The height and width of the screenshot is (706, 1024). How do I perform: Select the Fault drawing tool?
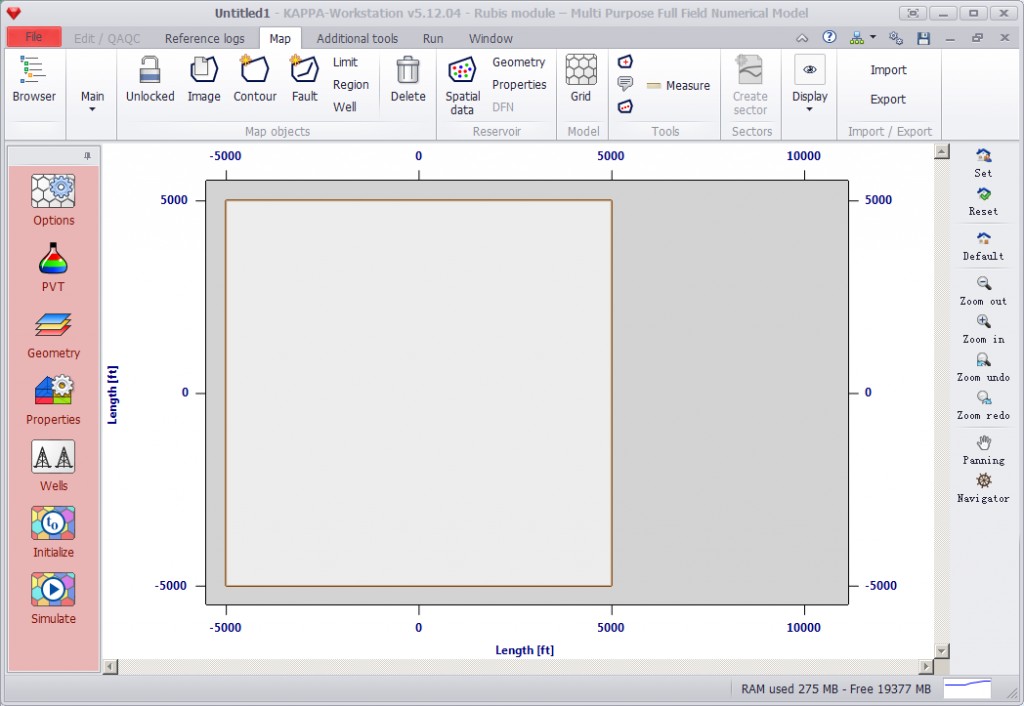(304, 70)
